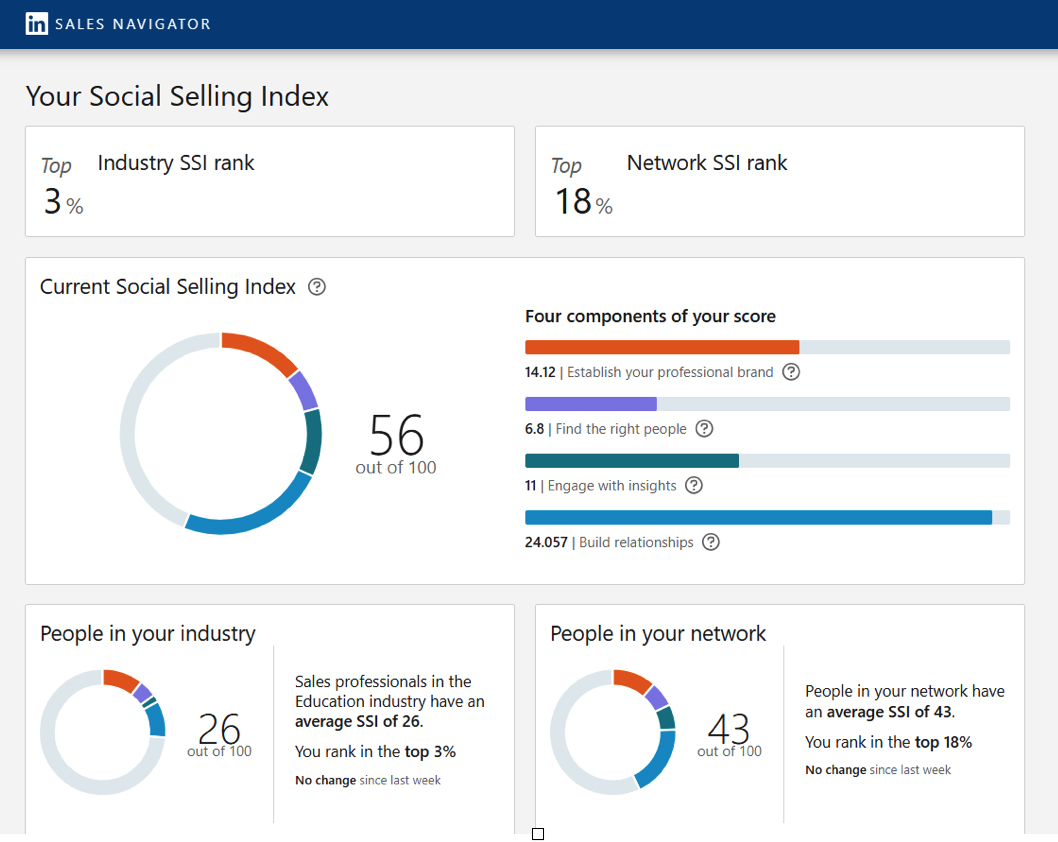Click the '43' network average score number

point(729,729)
